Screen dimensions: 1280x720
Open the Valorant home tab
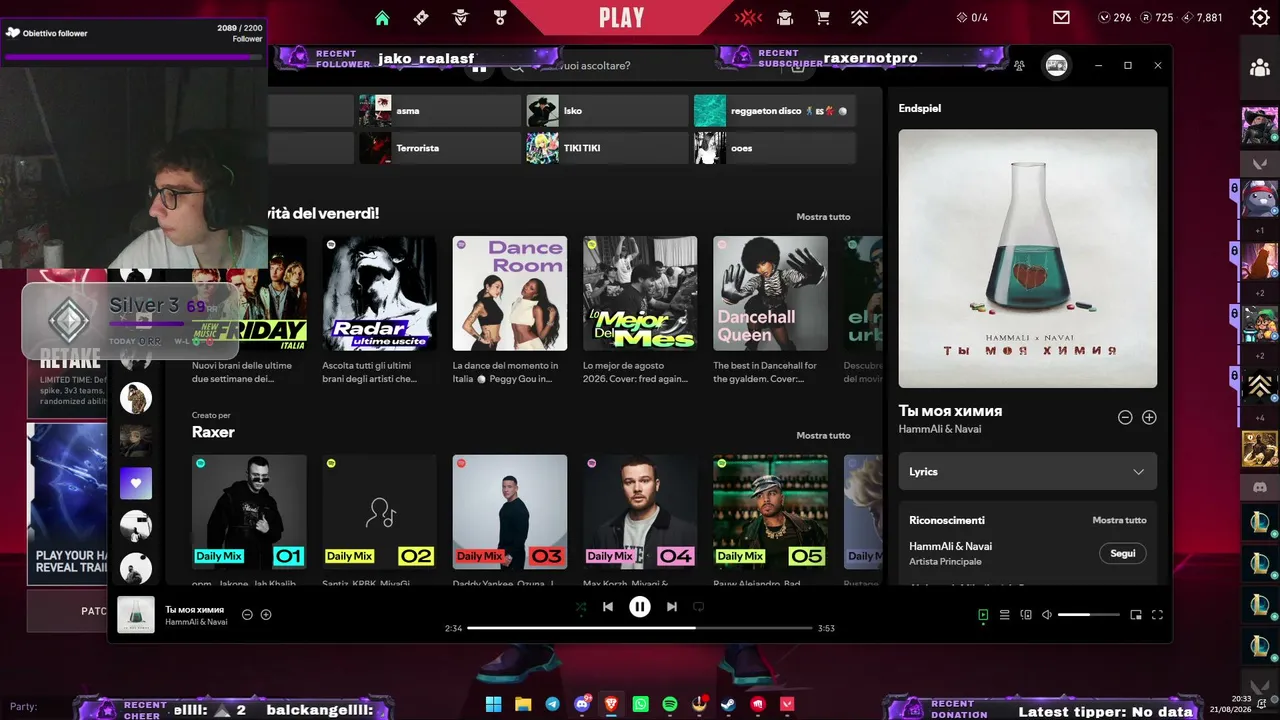[x=382, y=17]
